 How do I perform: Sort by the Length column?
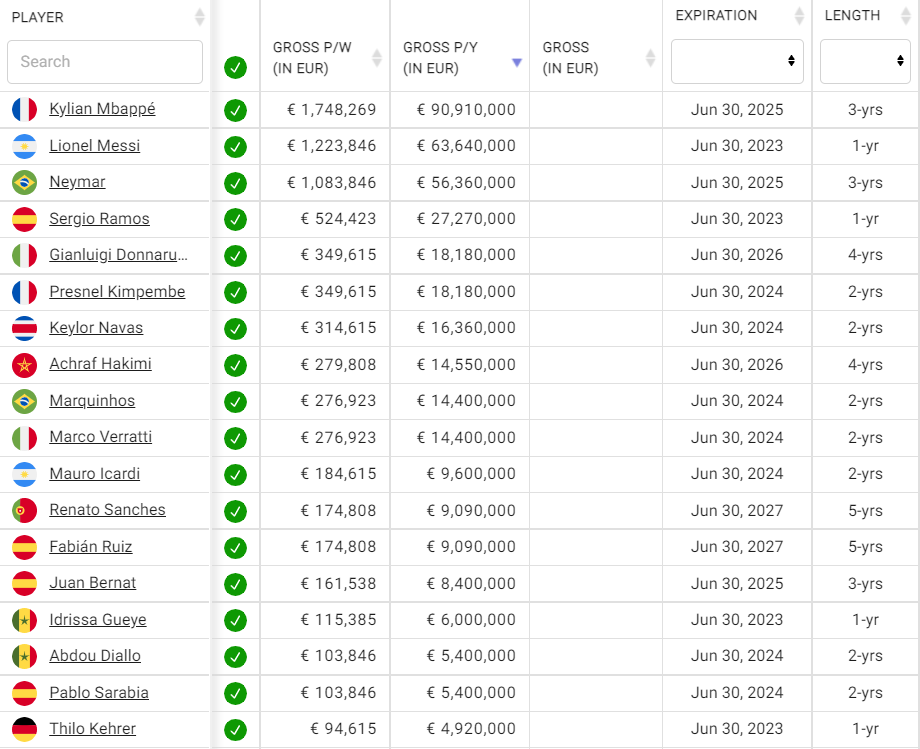tap(905, 16)
